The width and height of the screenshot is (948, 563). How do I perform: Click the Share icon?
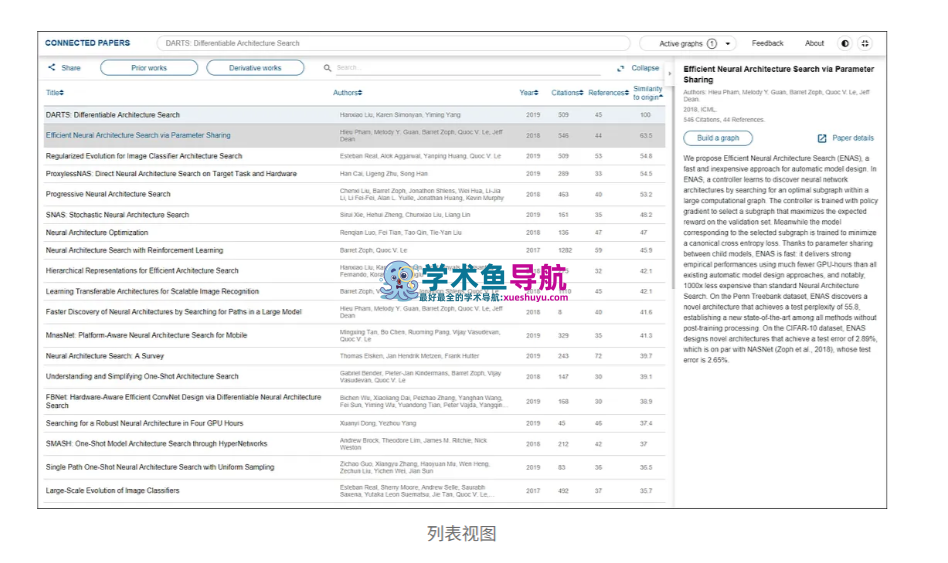pos(52,68)
